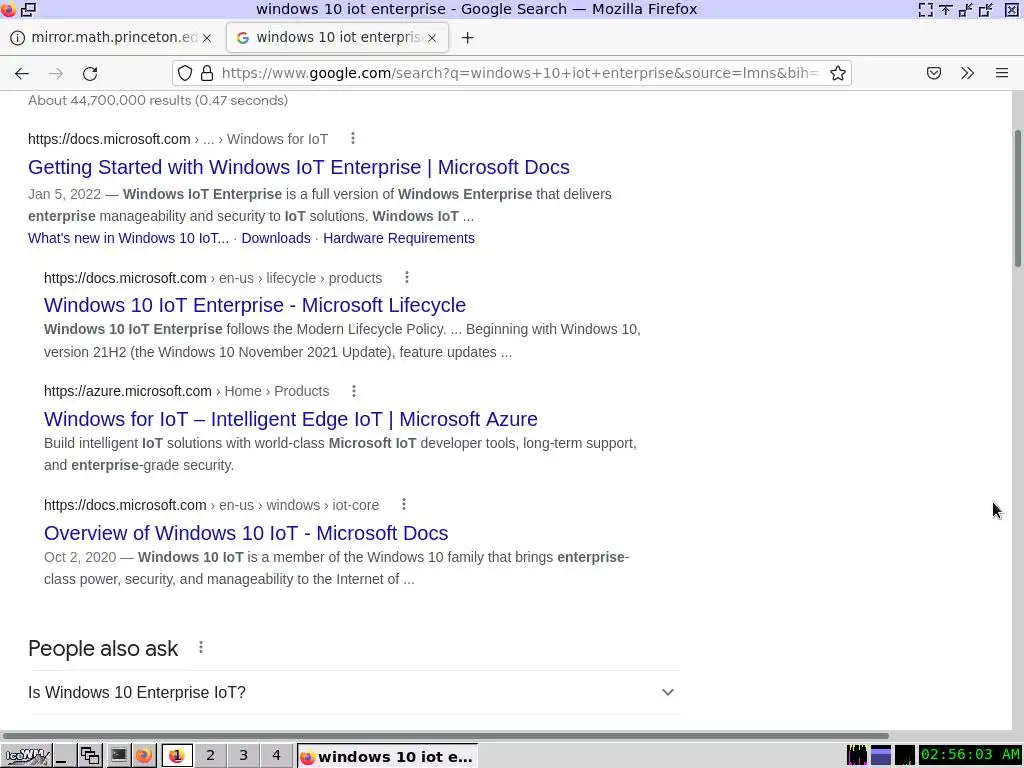1024x768 pixels.
Task: Open options for Overview of Windows 10 IoT result
Action: [404, 504]
